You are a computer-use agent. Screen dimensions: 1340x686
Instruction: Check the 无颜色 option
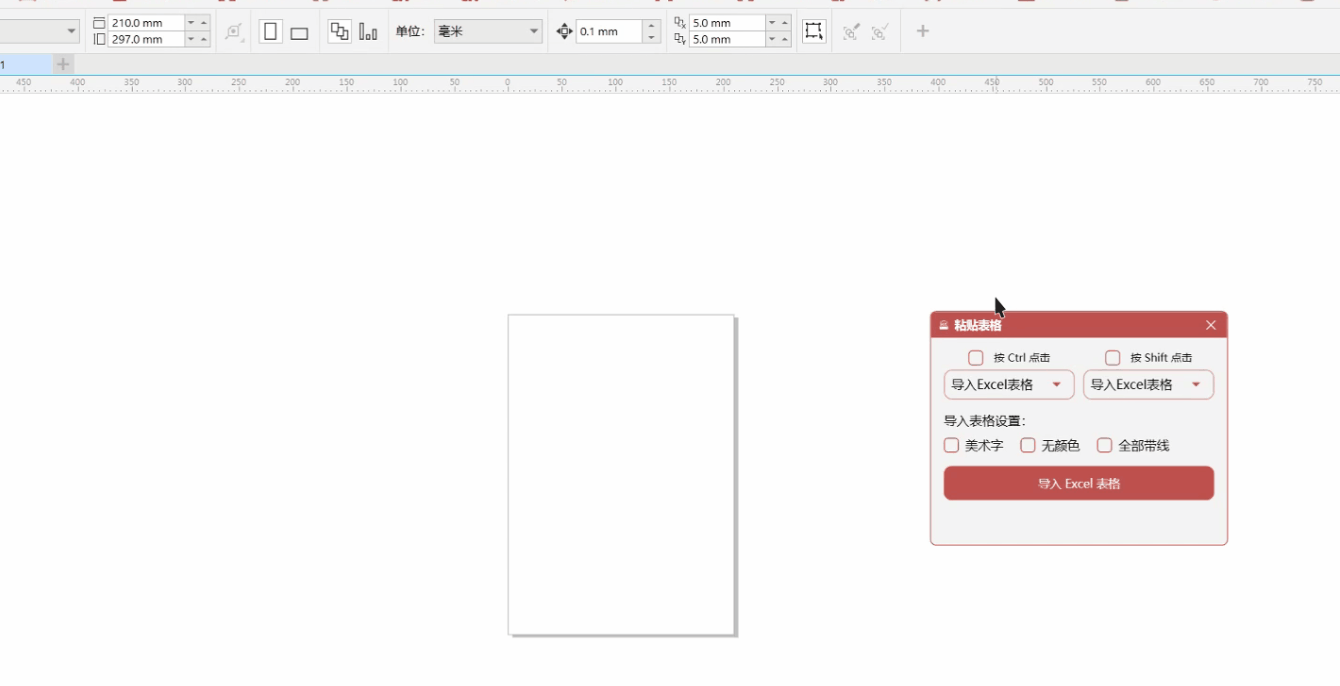[x=1028, y=446]
